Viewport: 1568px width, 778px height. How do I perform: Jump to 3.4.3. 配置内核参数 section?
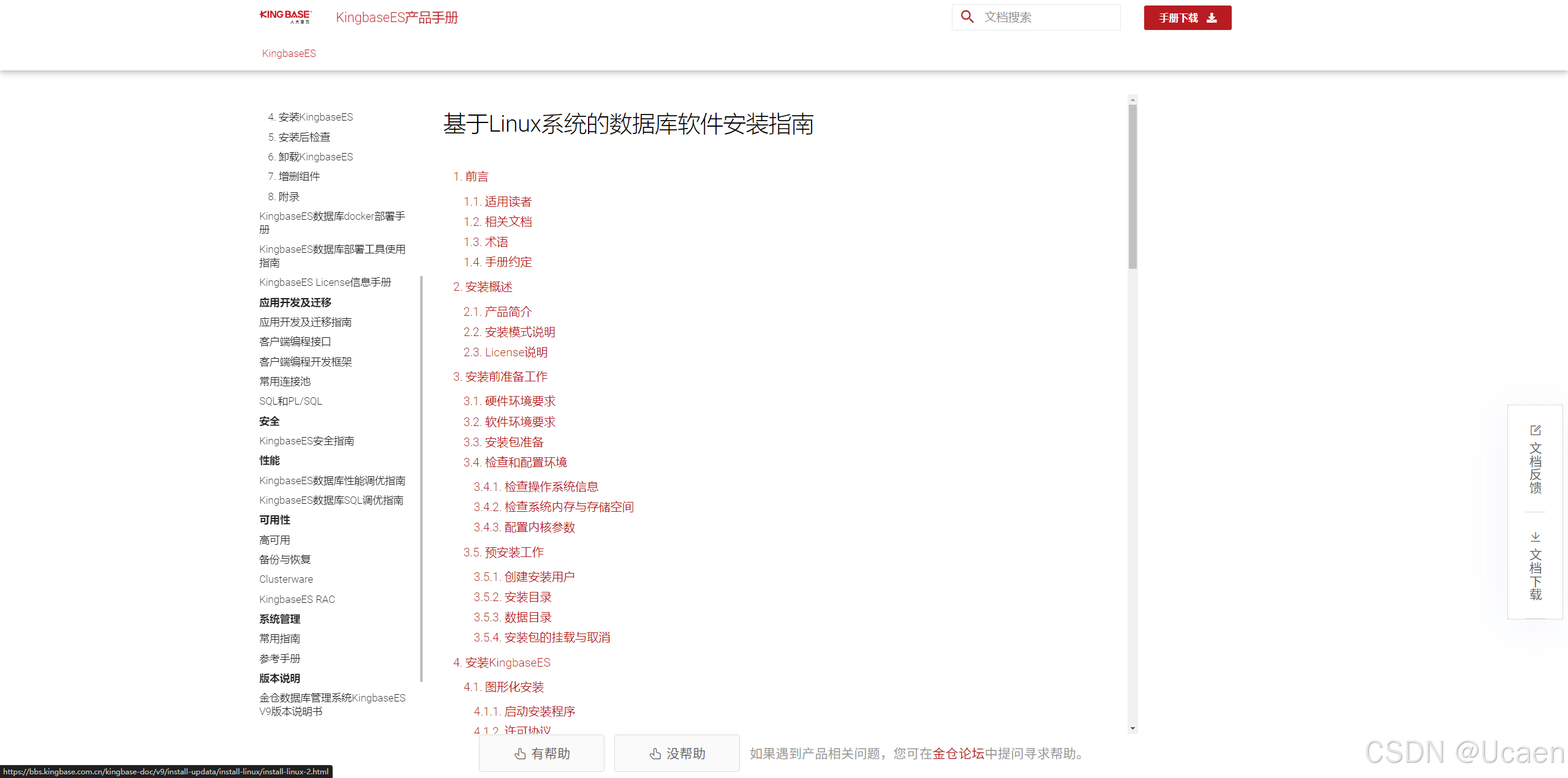point(524,527)
